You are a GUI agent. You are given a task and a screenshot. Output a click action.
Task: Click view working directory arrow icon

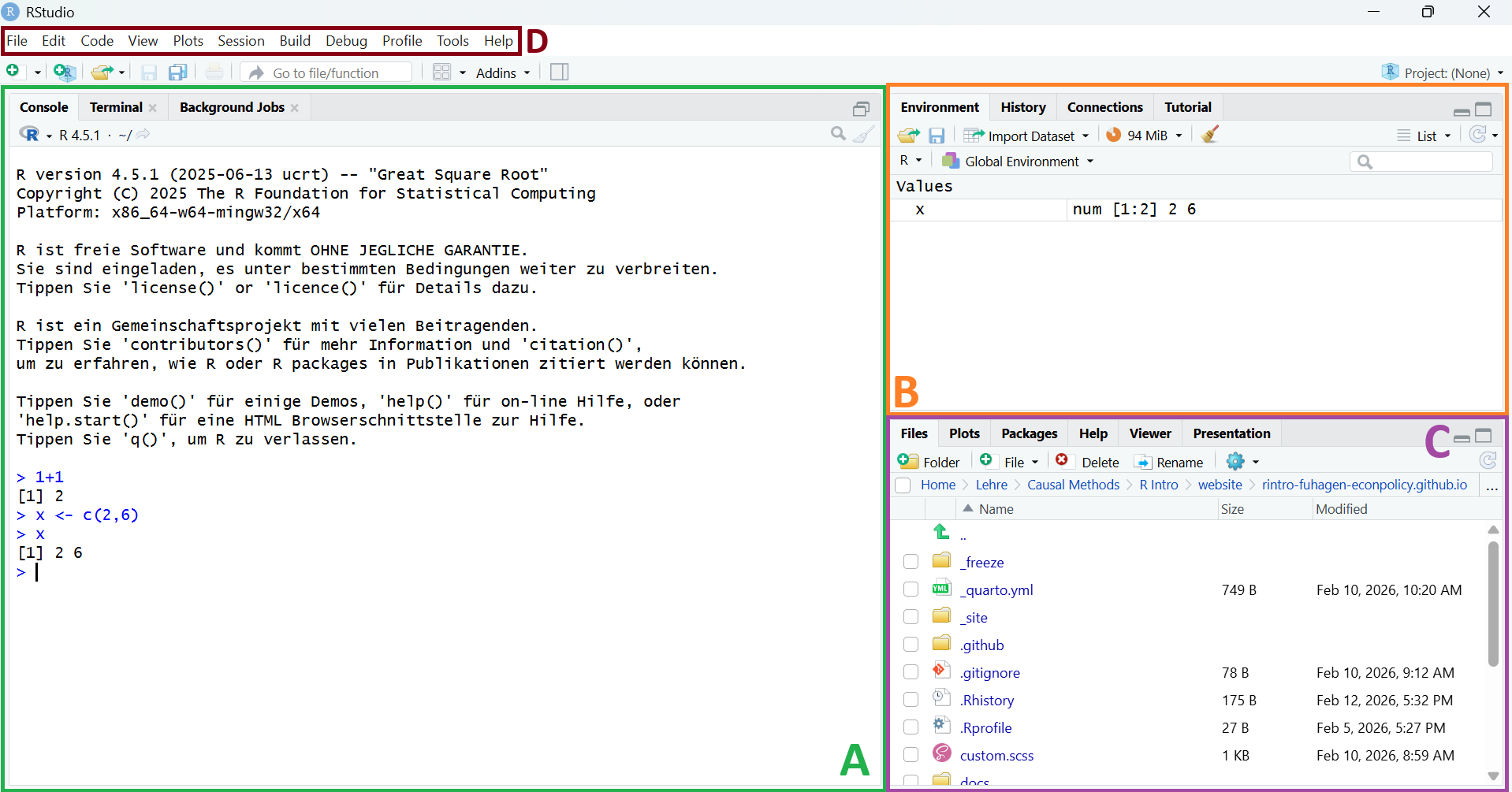pyautogui.click(x=143, y=135)
